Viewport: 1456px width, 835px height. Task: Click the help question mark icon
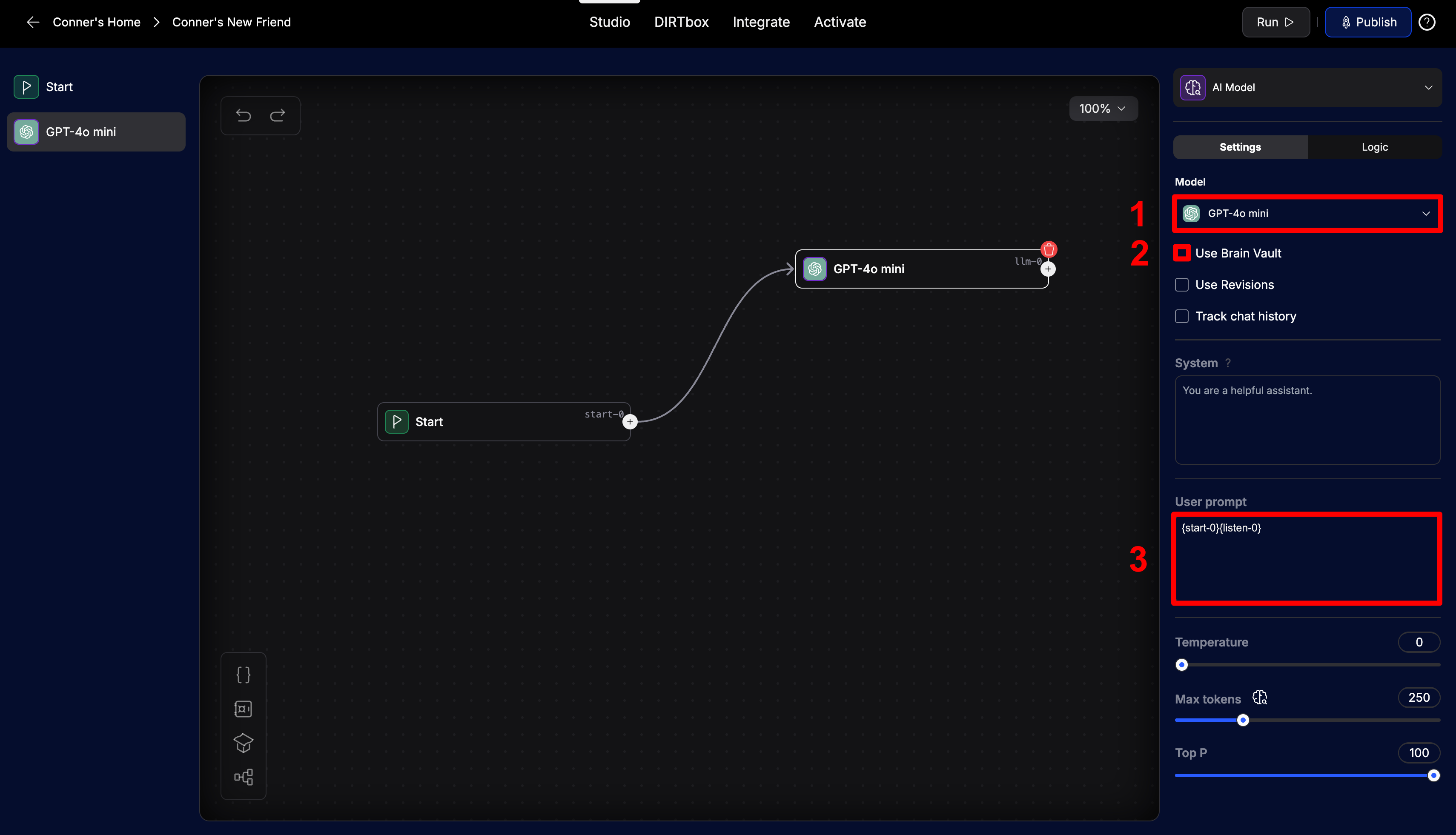(1427, 23)
